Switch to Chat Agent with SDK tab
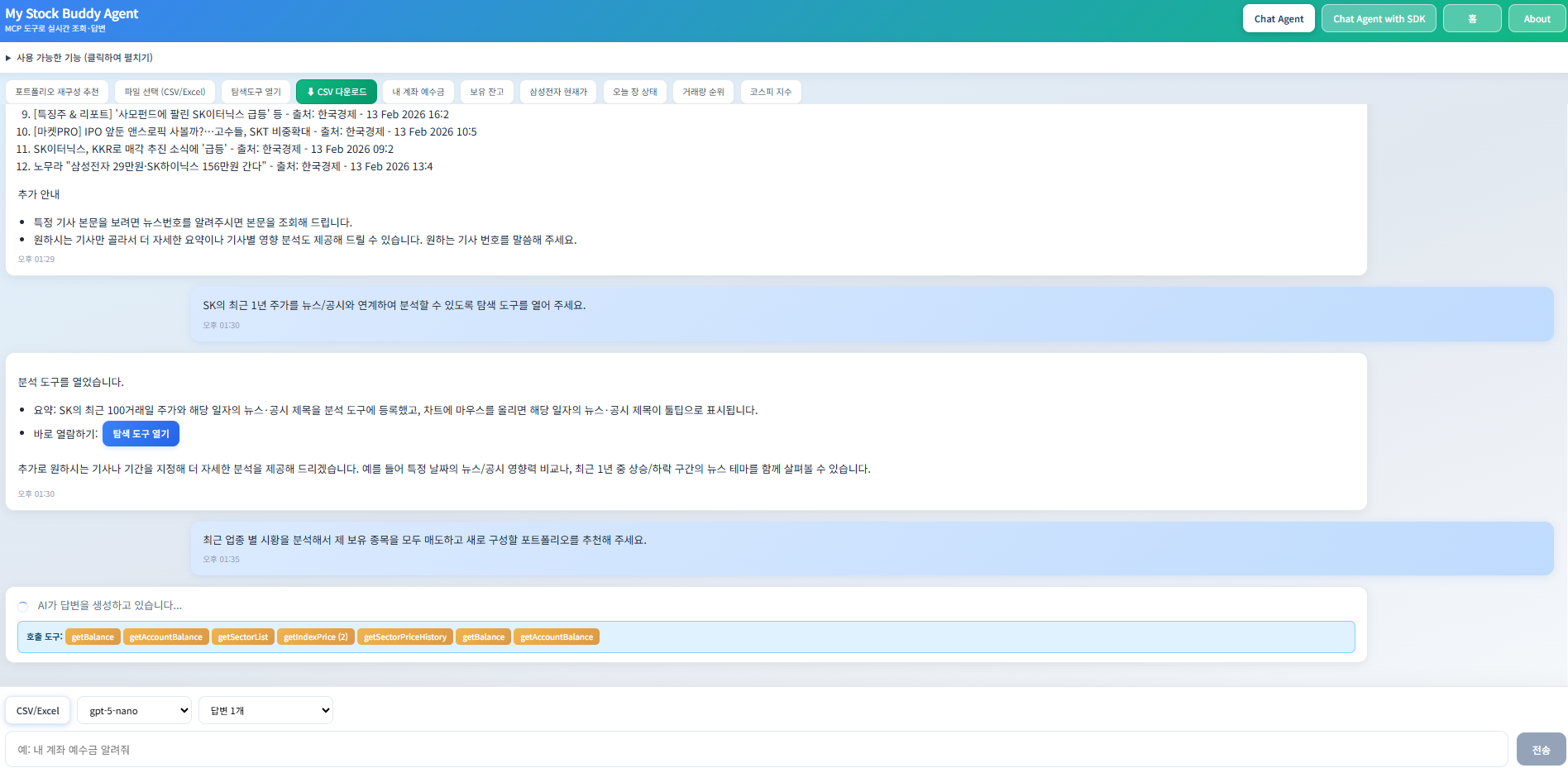This screenshot has height=768, width=1568. click(1378, 19)
